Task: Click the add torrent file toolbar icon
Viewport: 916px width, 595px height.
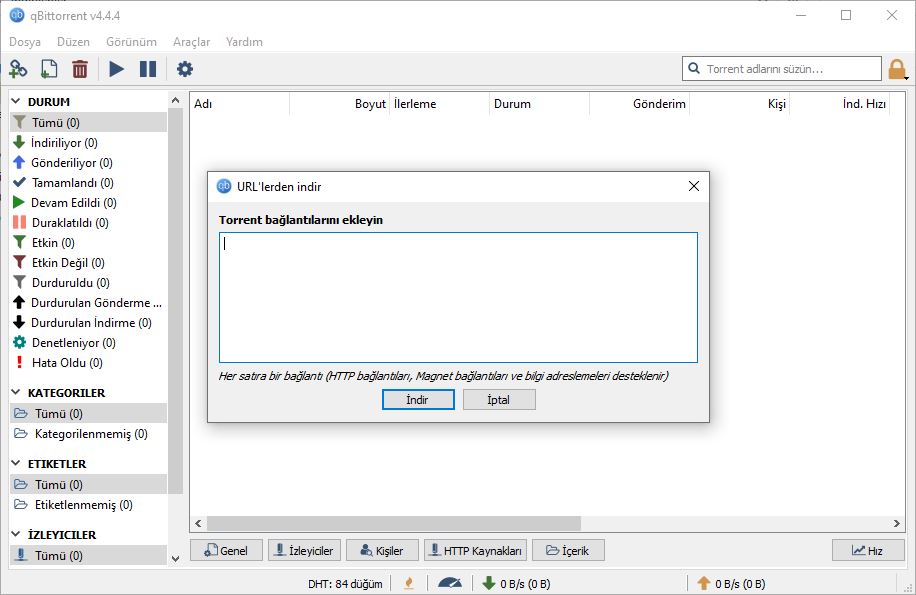Action: [49, 69]
